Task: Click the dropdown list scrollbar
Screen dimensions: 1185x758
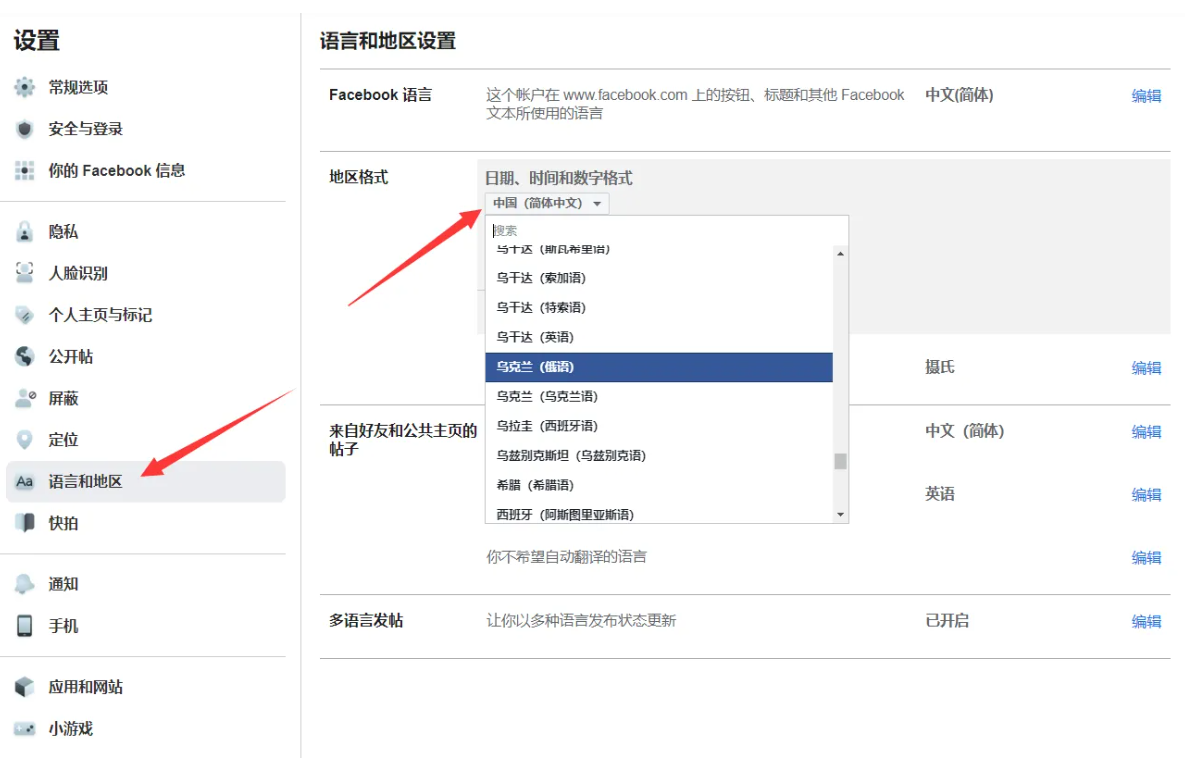Action: coord(840,460)
